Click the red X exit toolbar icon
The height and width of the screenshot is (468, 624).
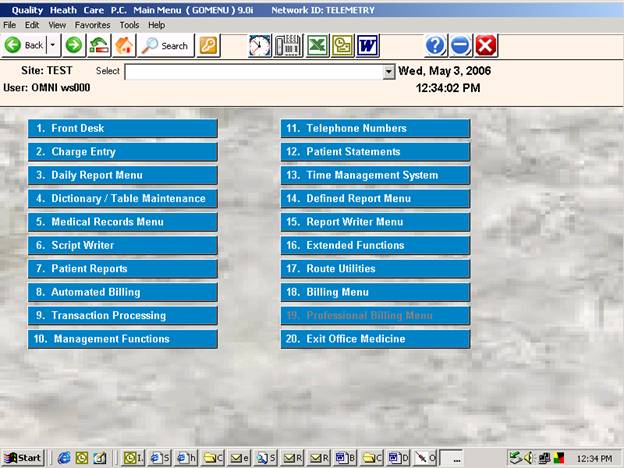pyautogui.click(x=486, y=45)
